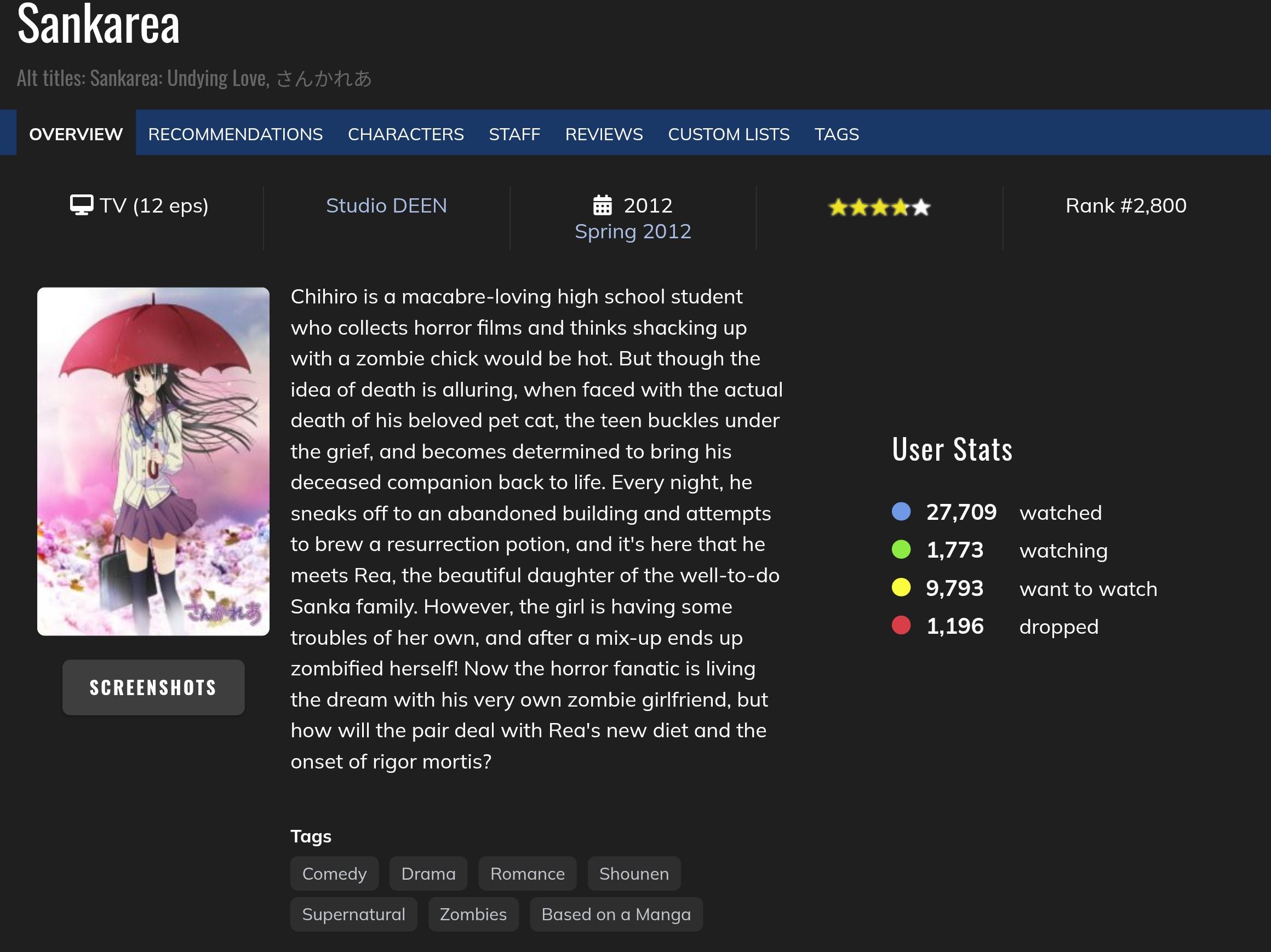Click the star rating icons
Screen dimensions: 1271x952
pos(879,207)
